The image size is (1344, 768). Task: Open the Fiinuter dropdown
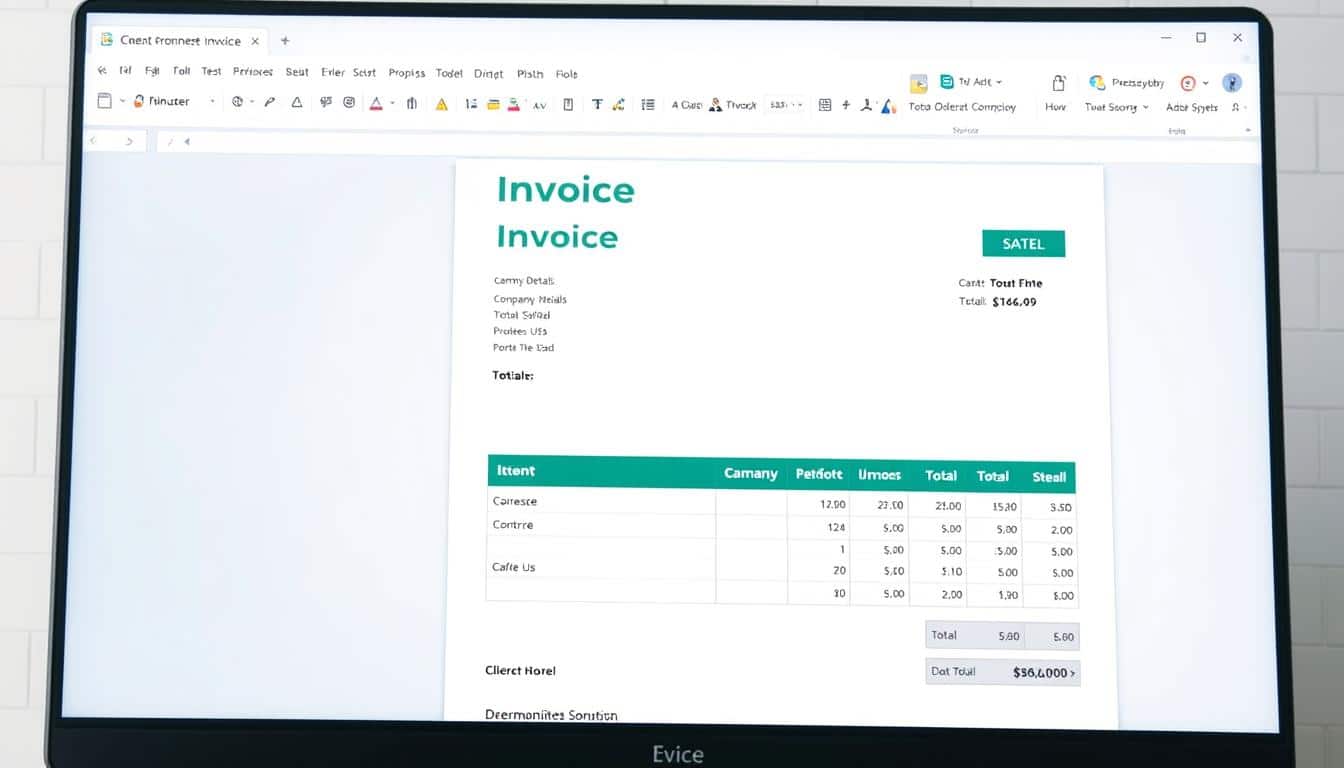click(212, 102)
